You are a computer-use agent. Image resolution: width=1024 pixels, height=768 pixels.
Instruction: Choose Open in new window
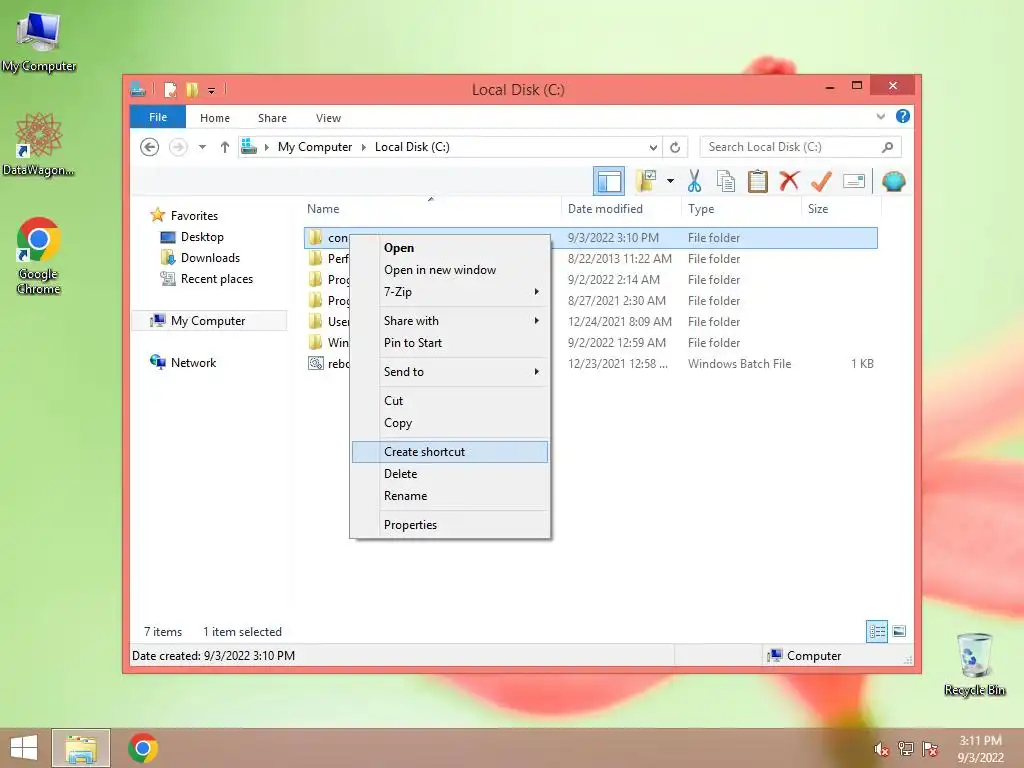tap(450, 270)
